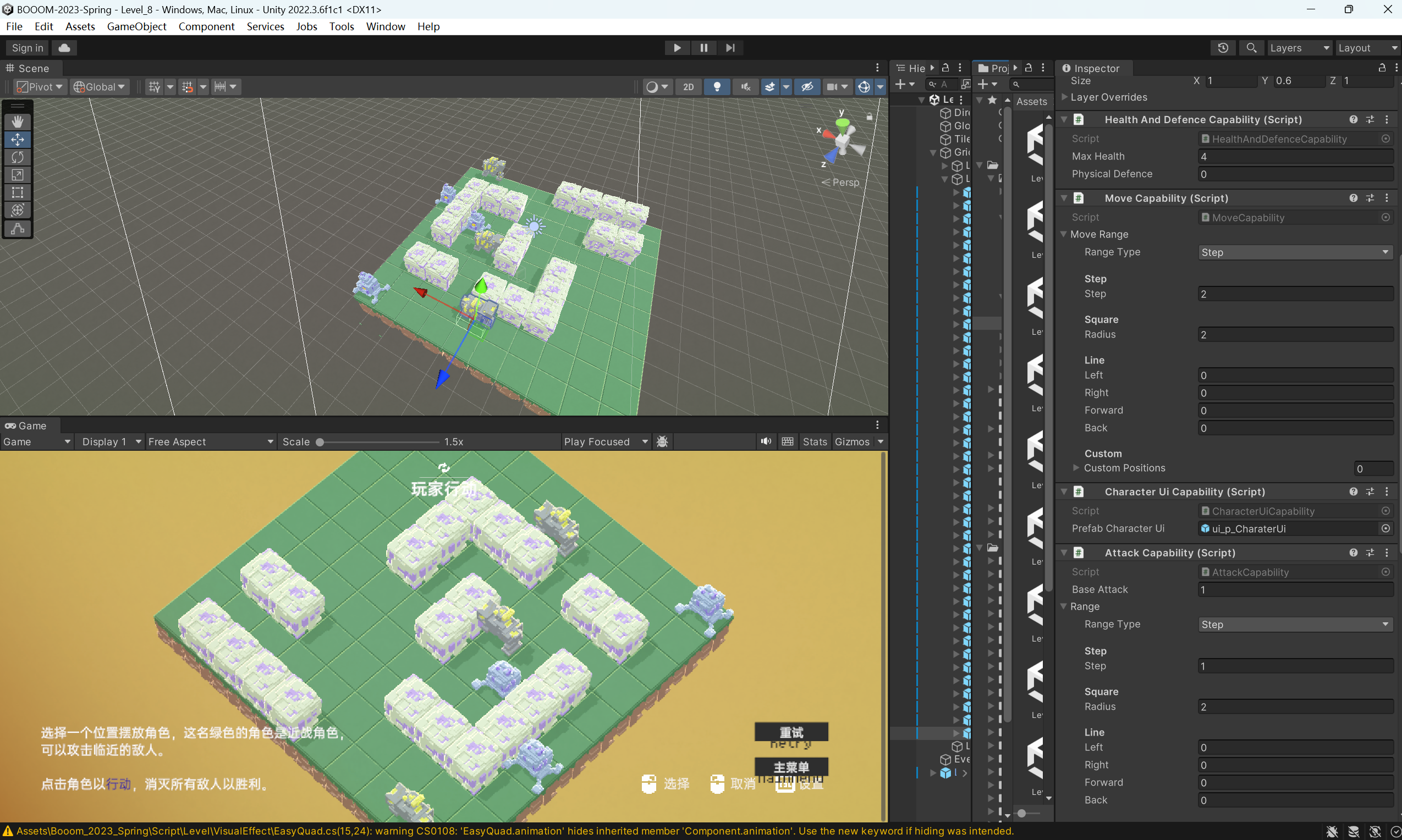The image size is (1402, 840).
Task: Toggle 2D scene view mode
Action: [688, 87]
